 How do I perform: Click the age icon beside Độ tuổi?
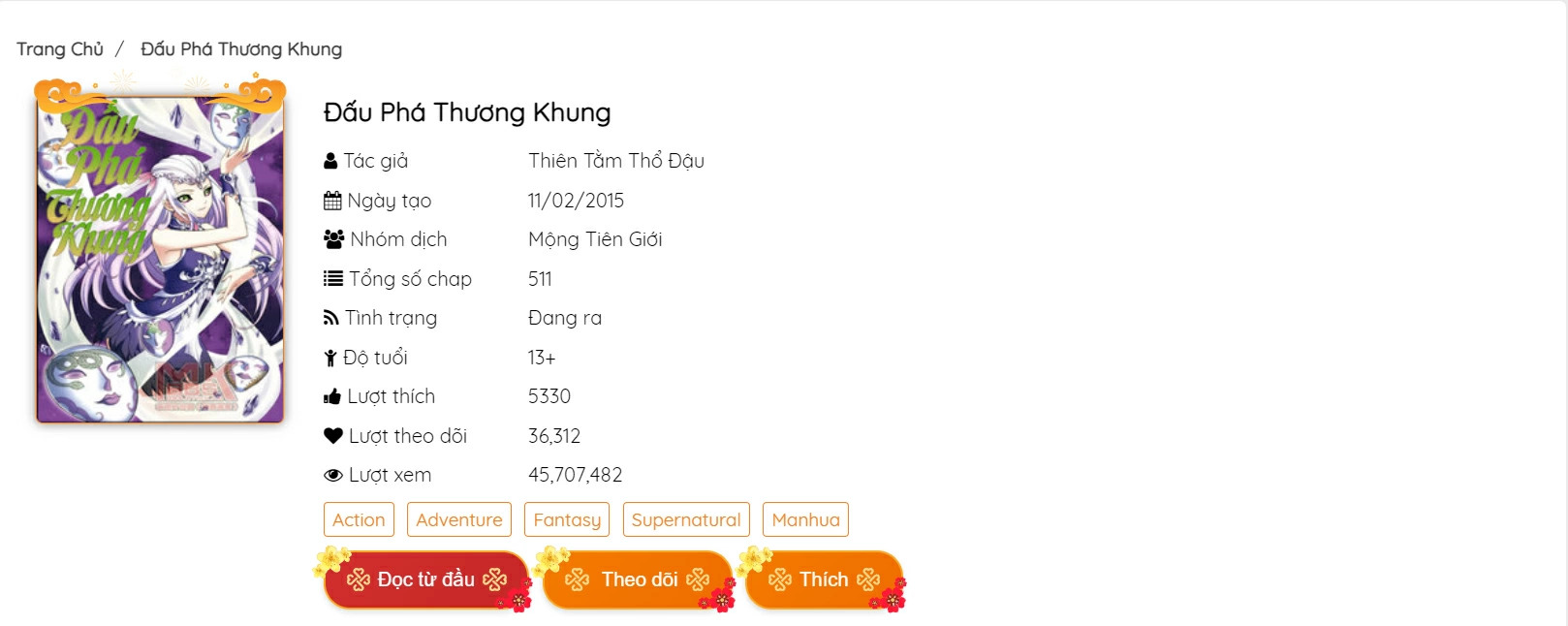(330, 359)
